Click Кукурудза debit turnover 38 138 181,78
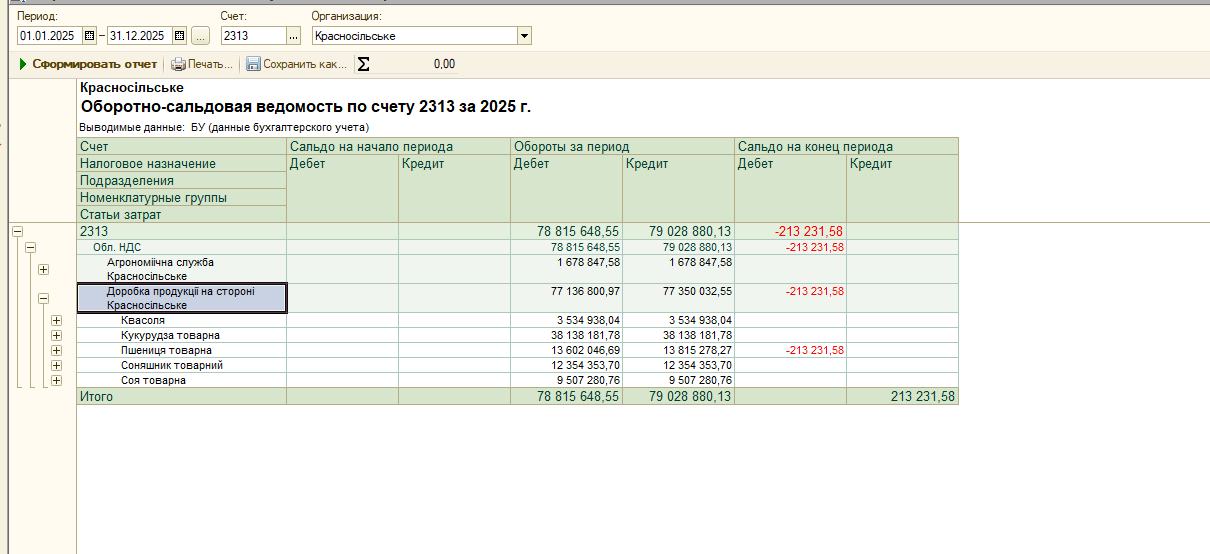The image size is (1210, 554). (566, 335)
